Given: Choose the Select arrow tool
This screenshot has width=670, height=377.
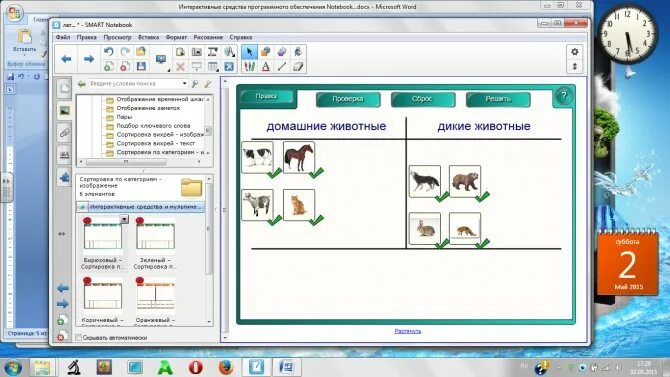Looking at the screenshot, I should 249,52.
